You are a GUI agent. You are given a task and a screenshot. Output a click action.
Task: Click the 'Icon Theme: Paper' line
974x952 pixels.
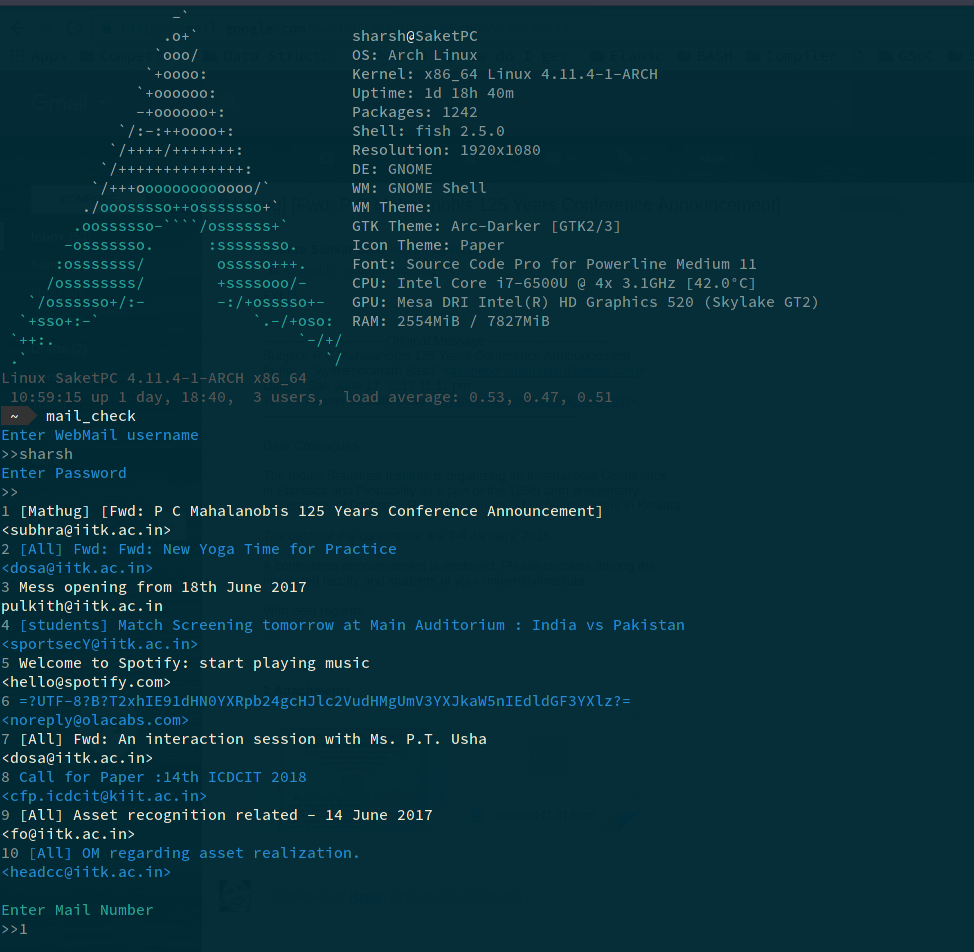click(428, 245)
